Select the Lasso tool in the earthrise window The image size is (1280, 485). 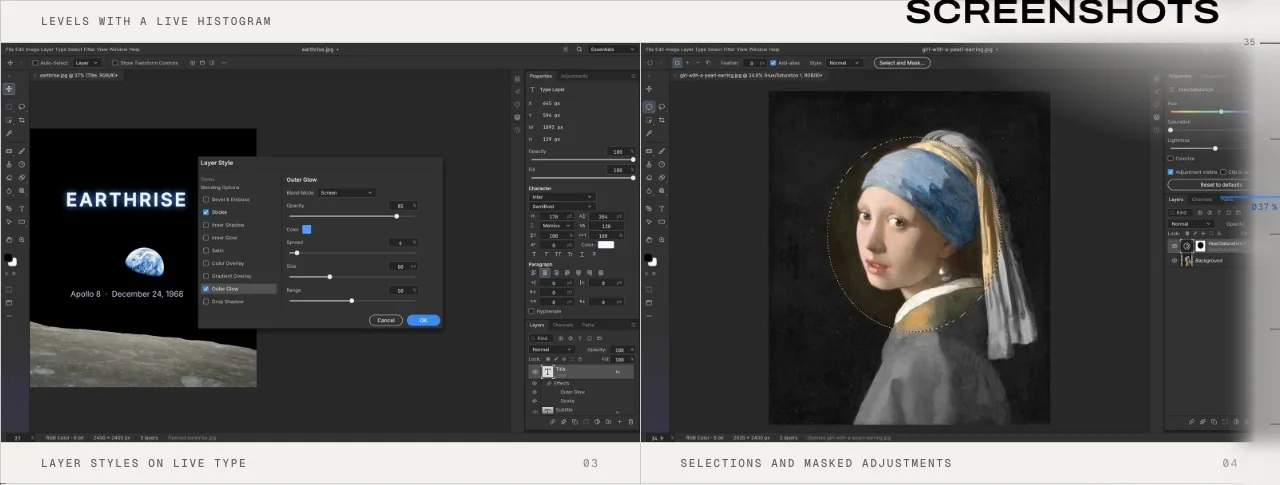coord(21,106)
